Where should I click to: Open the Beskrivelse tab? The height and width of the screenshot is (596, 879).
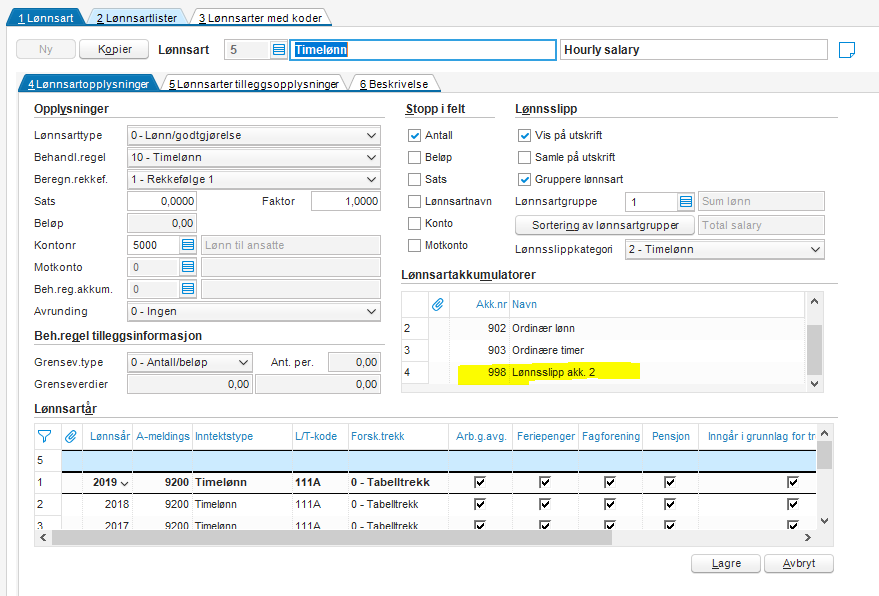click(395, 85)
